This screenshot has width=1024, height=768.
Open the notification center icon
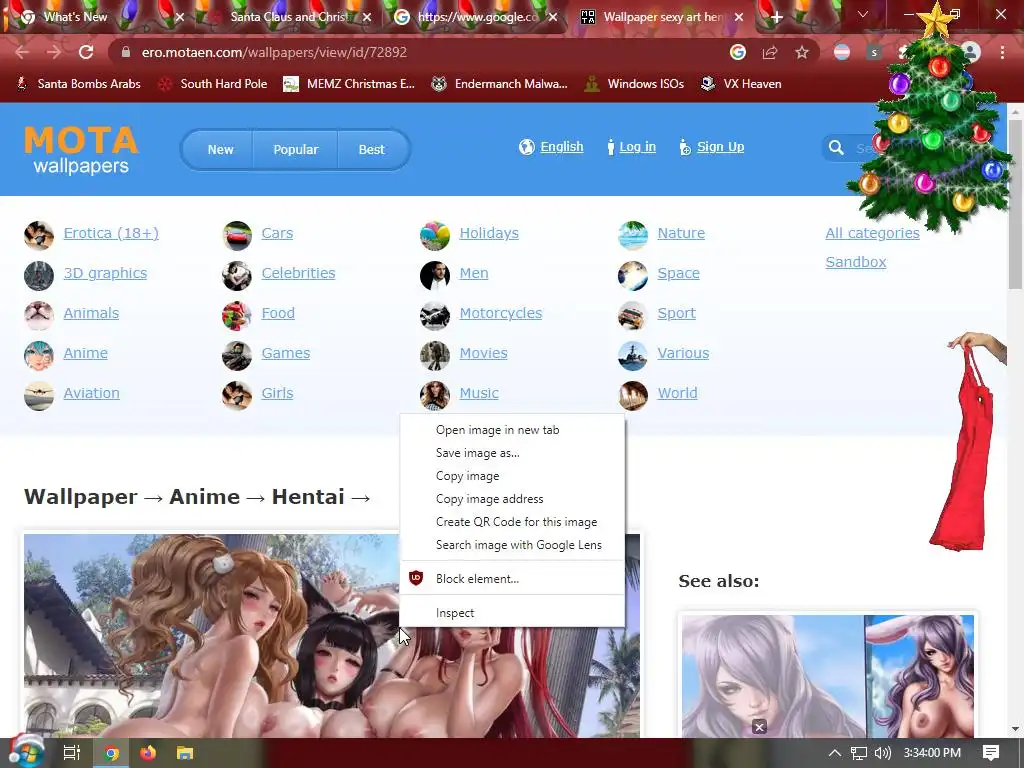991,753
